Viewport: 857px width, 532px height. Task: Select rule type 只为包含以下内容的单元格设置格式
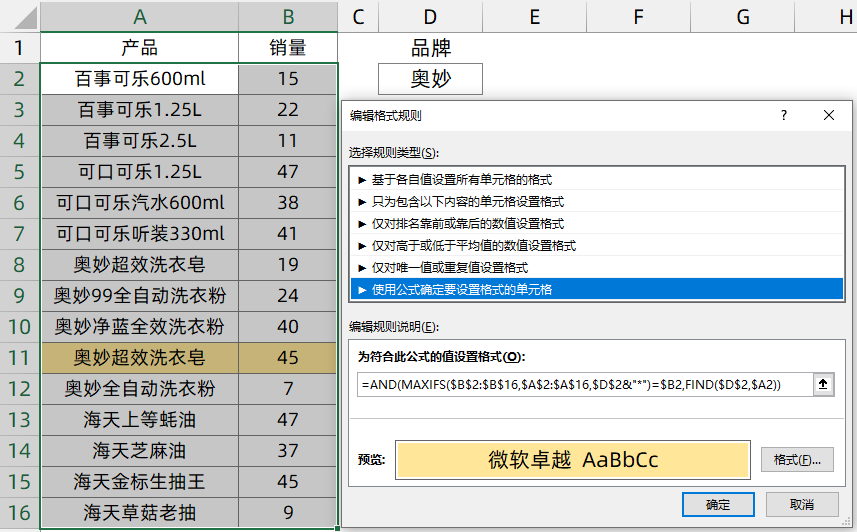597,201
